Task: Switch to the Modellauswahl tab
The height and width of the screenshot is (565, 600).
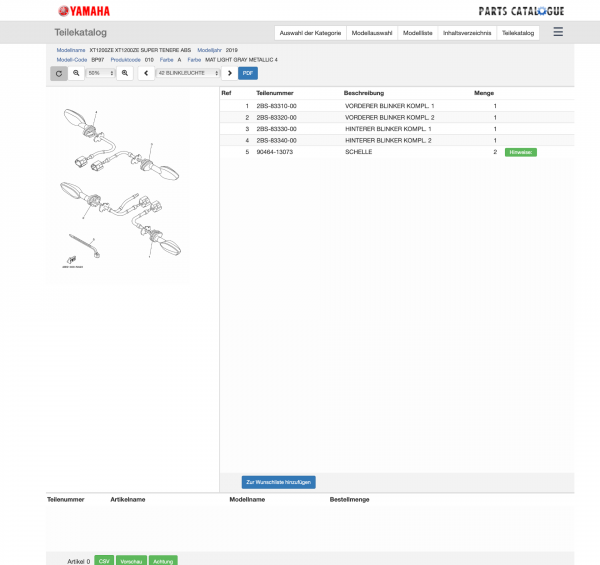Action: [372, 33]
